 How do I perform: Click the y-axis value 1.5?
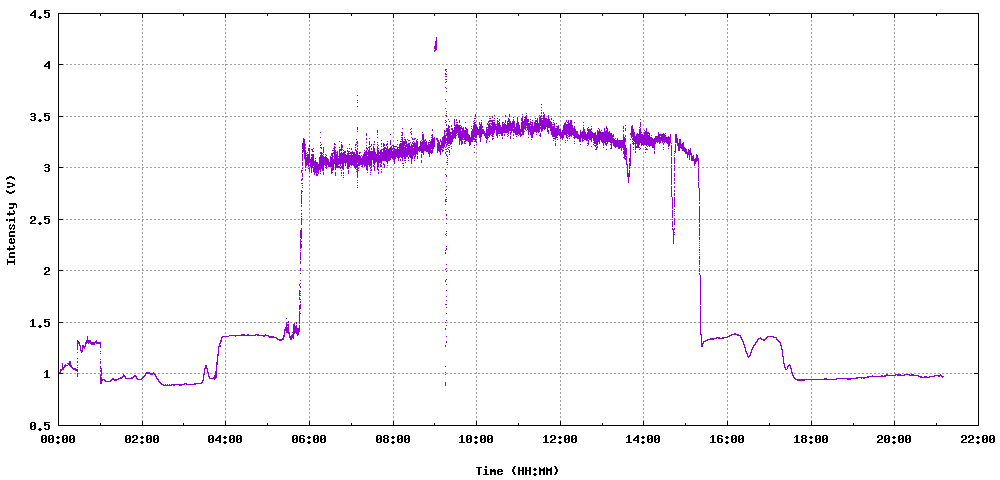coord(41,323)
